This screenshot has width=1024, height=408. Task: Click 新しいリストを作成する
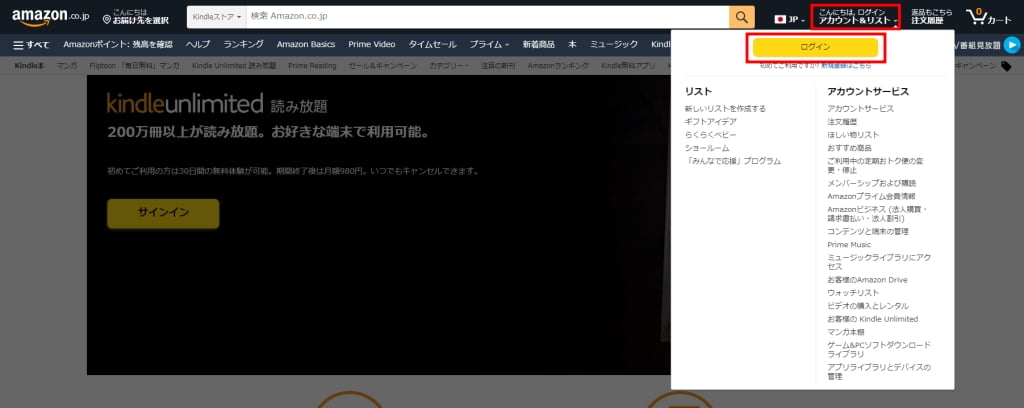coord(726,108)
